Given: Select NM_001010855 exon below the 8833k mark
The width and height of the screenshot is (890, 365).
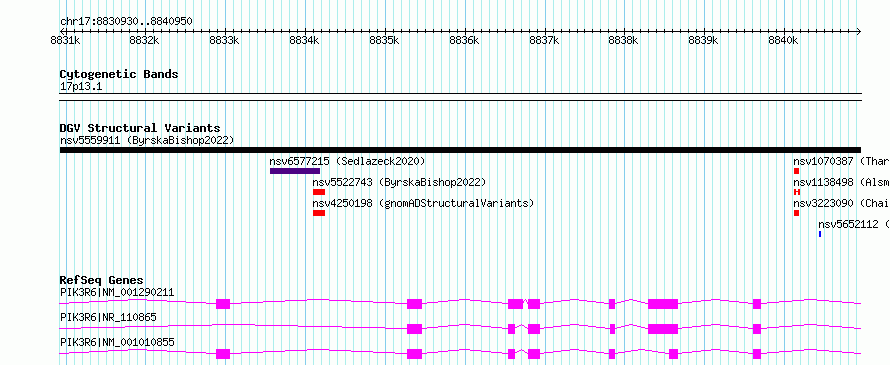Looking at the screenshot, I should pos(223,354).
